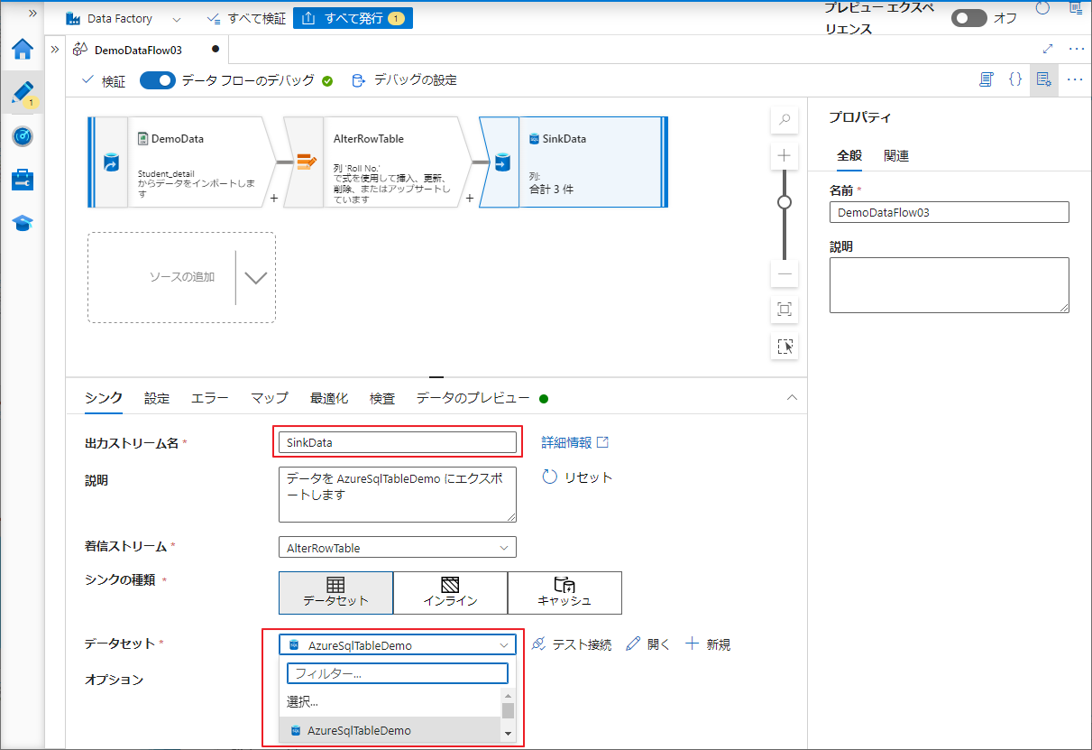The width and height of the screenshot is (1092, 750).
Task: Click the source icon on DemoData node
Action: [111, 162]
